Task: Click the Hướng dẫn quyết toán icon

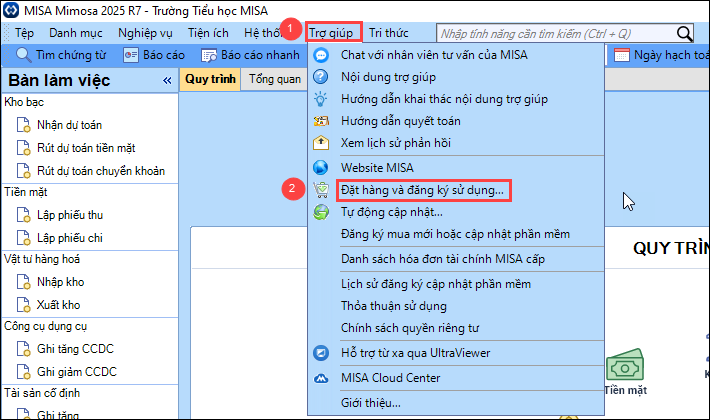Action: point(321,121)
